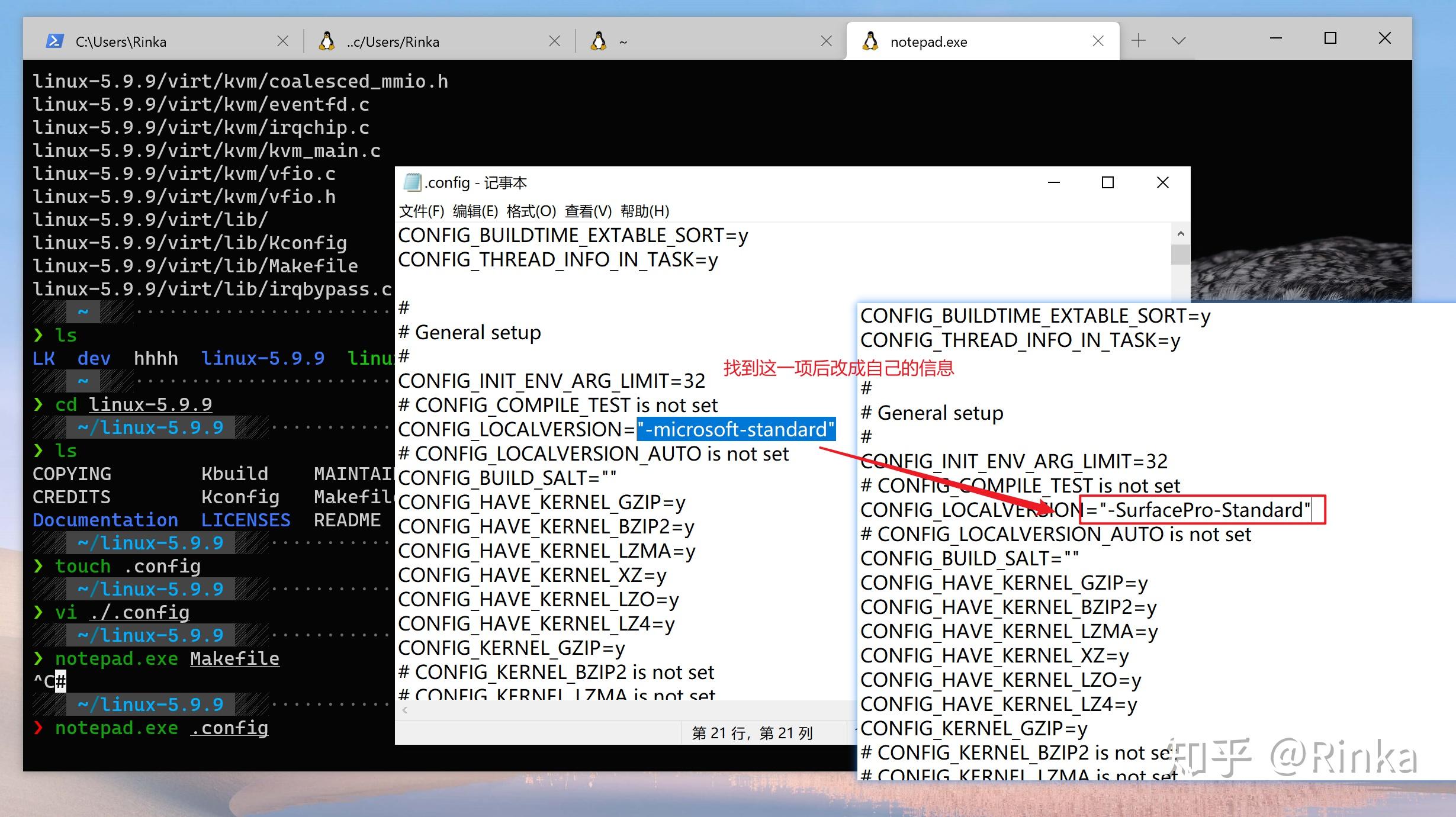Expand the terminal profile dropdown chevron
The image size is (1456, 817).
tap(1178, 41)
